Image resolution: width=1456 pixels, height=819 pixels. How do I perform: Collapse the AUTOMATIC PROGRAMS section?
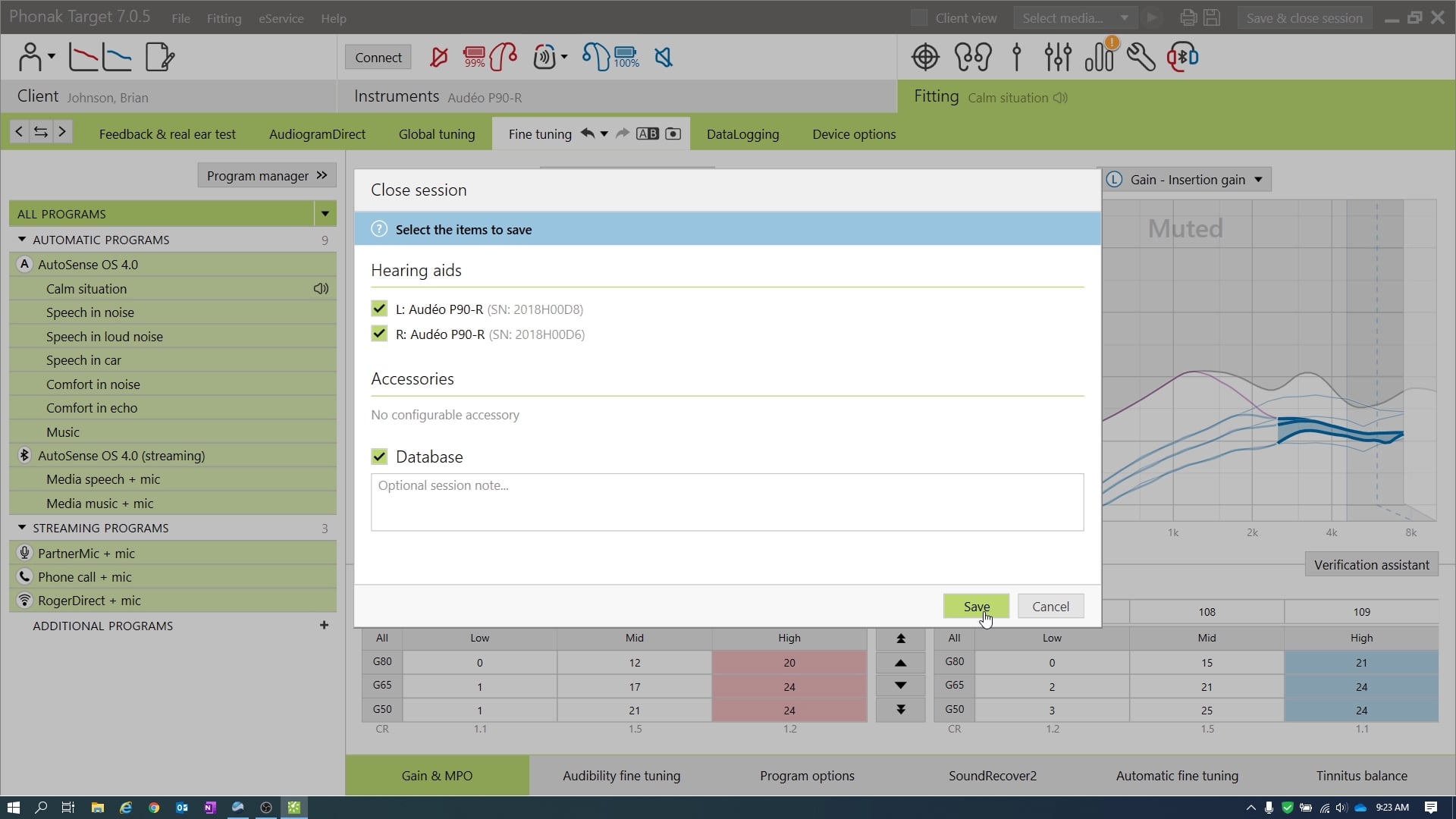[21, 239]
